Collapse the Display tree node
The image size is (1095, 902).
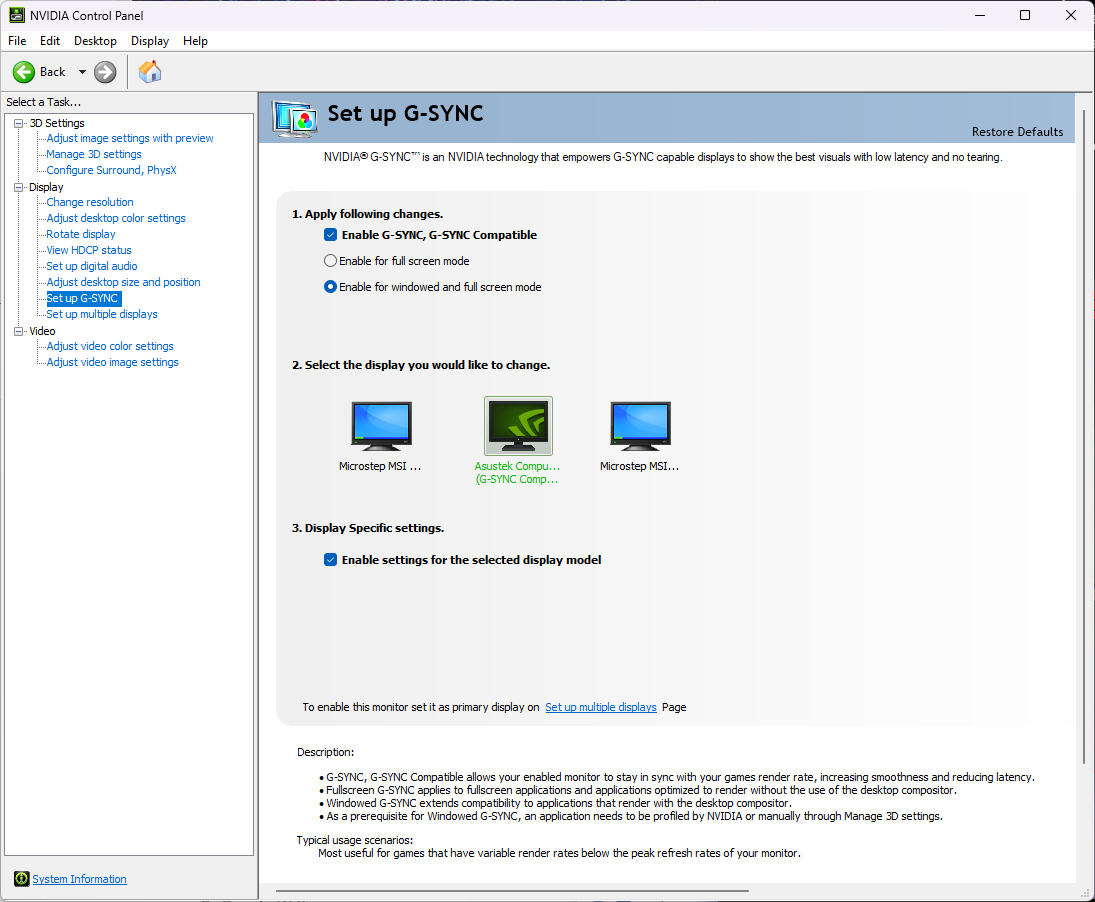click(x=19, y=187)
